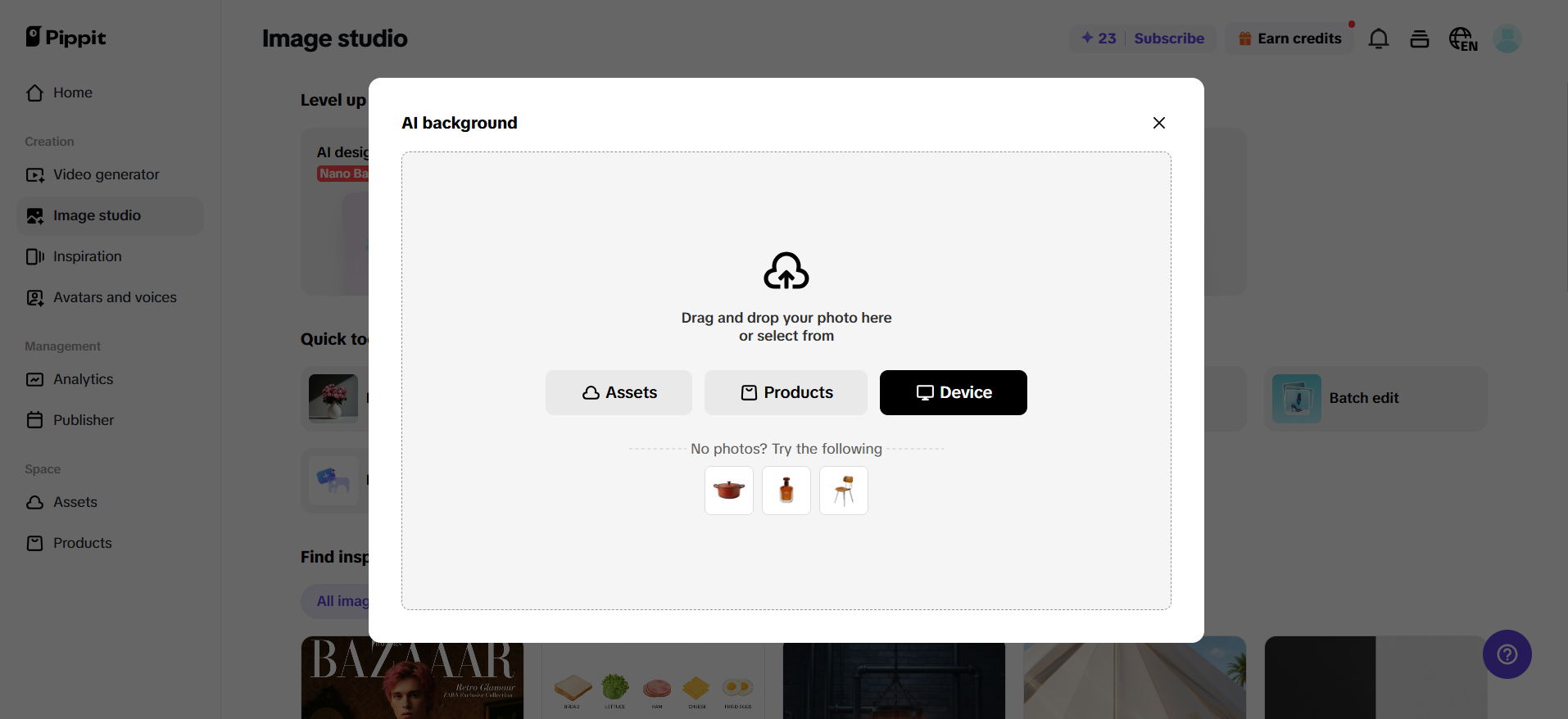Click the Home house icon
This screenshot has height=719, width=1568.
tap(34, 93)
